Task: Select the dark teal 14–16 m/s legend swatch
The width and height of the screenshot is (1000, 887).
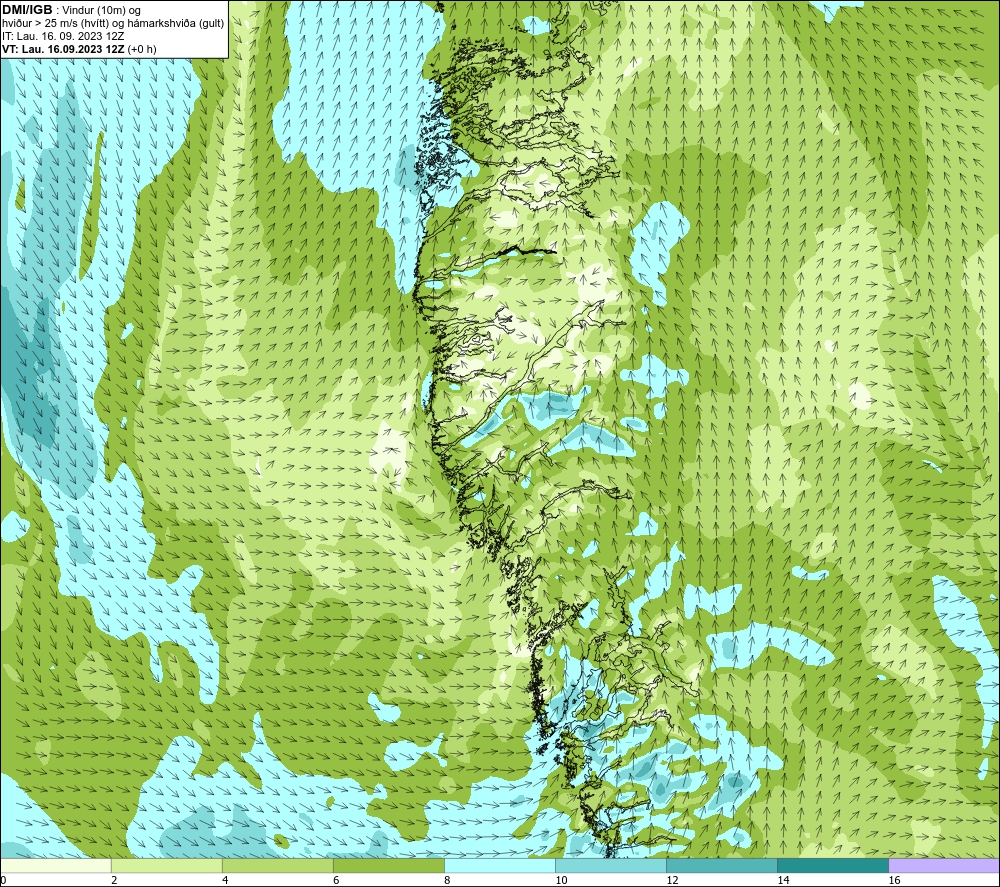Action: point(833,865)
